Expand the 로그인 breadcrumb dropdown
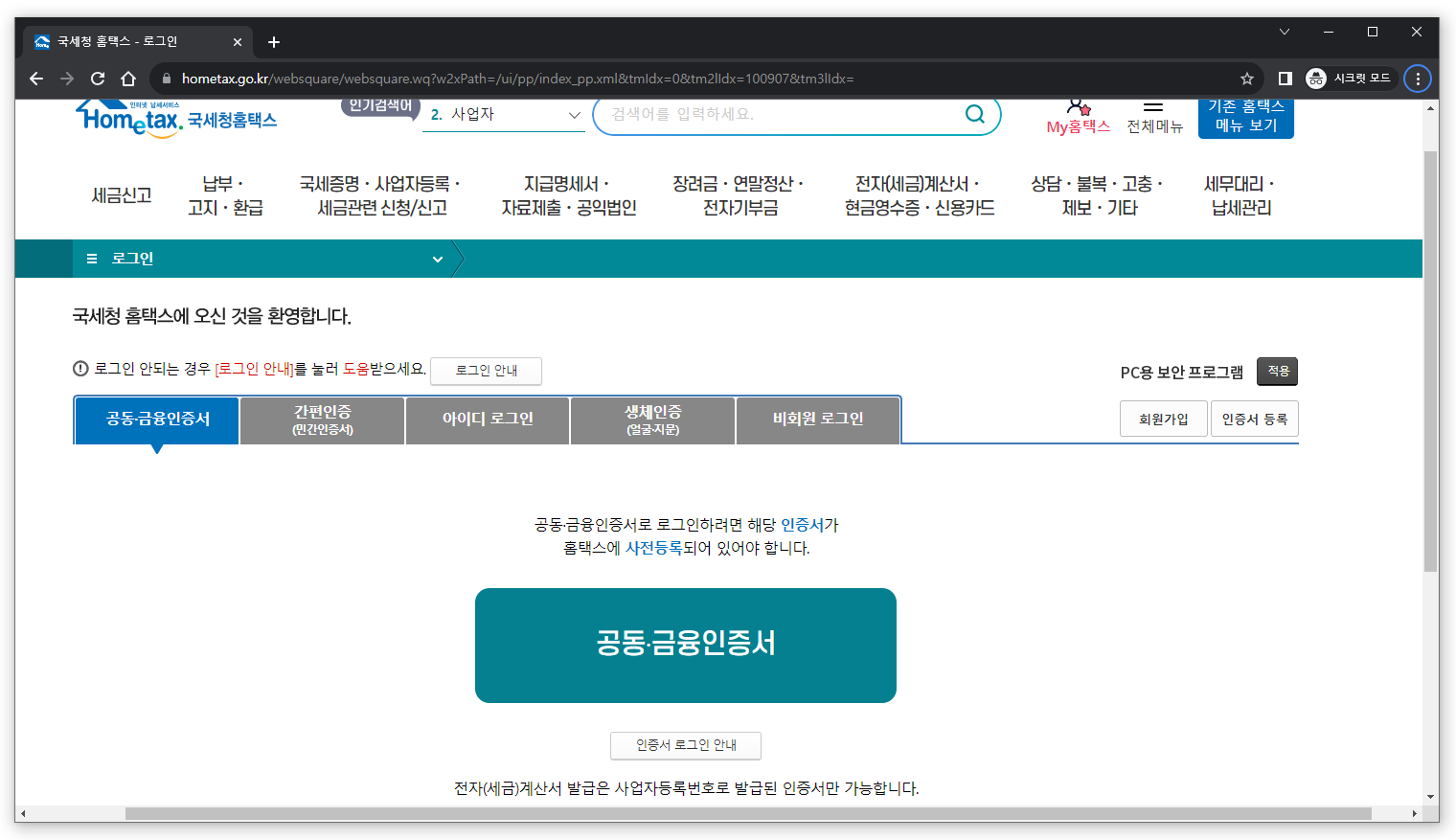The height and width of the screenshot is (840, 1456). [438, 259]
